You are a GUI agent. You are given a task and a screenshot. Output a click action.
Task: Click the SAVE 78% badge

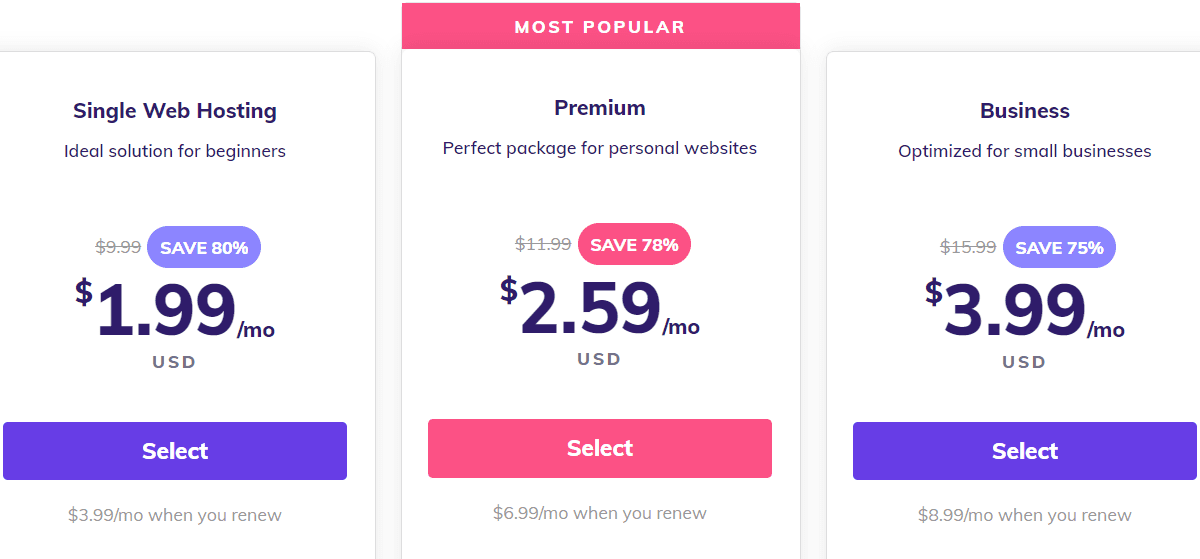pyautogui.click(x=634, y=244)
